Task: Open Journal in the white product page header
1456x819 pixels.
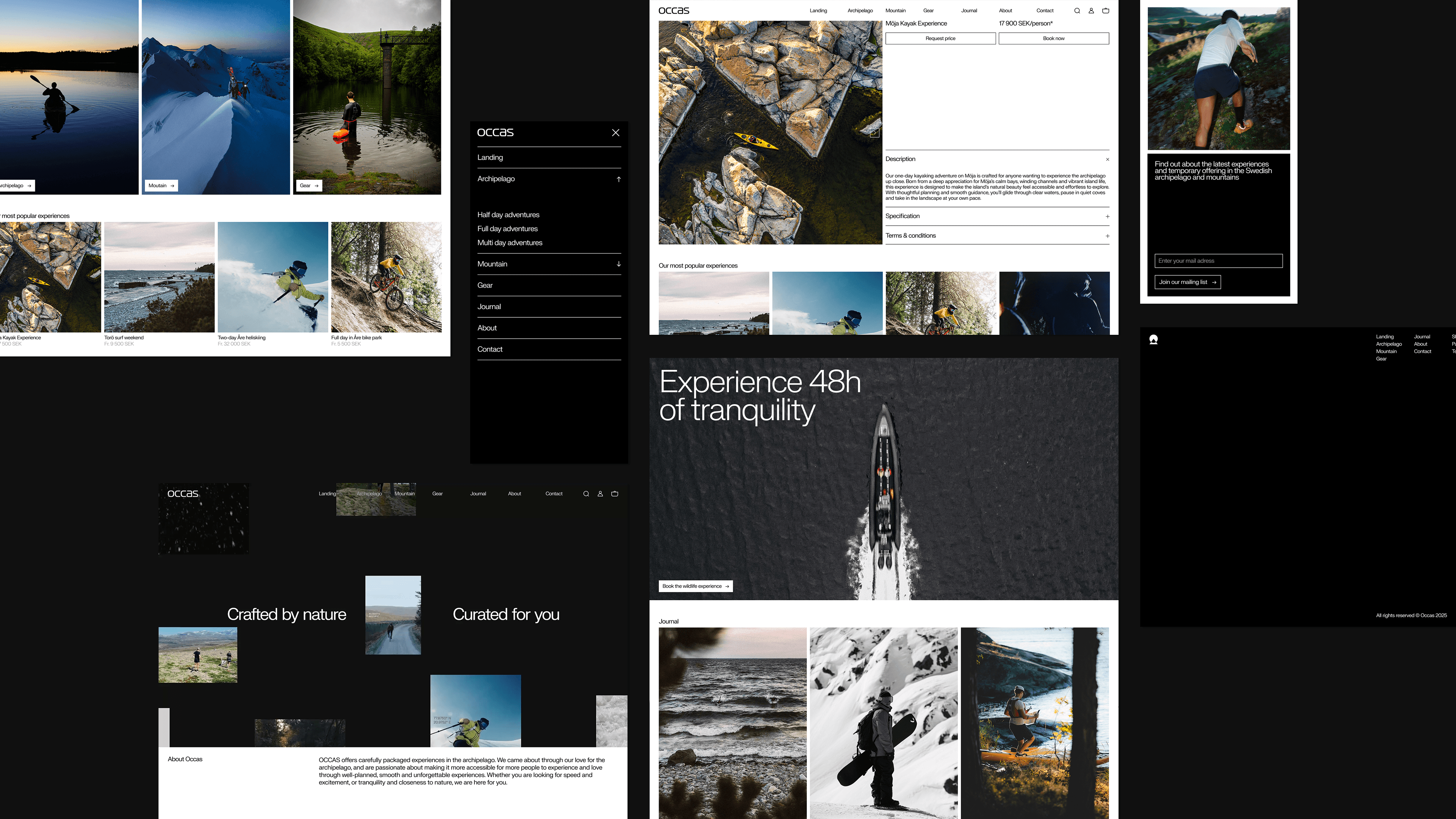Action: tap(969, 11)
